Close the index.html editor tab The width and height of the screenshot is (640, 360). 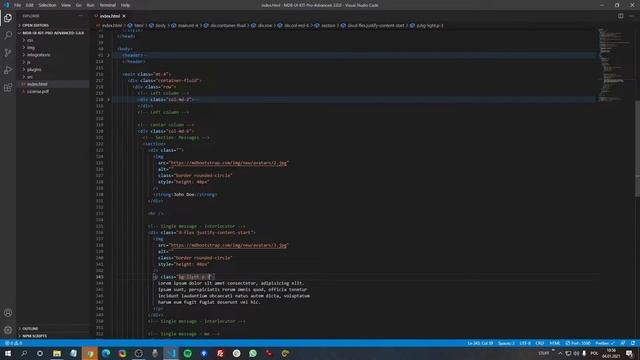pos(124,16)
